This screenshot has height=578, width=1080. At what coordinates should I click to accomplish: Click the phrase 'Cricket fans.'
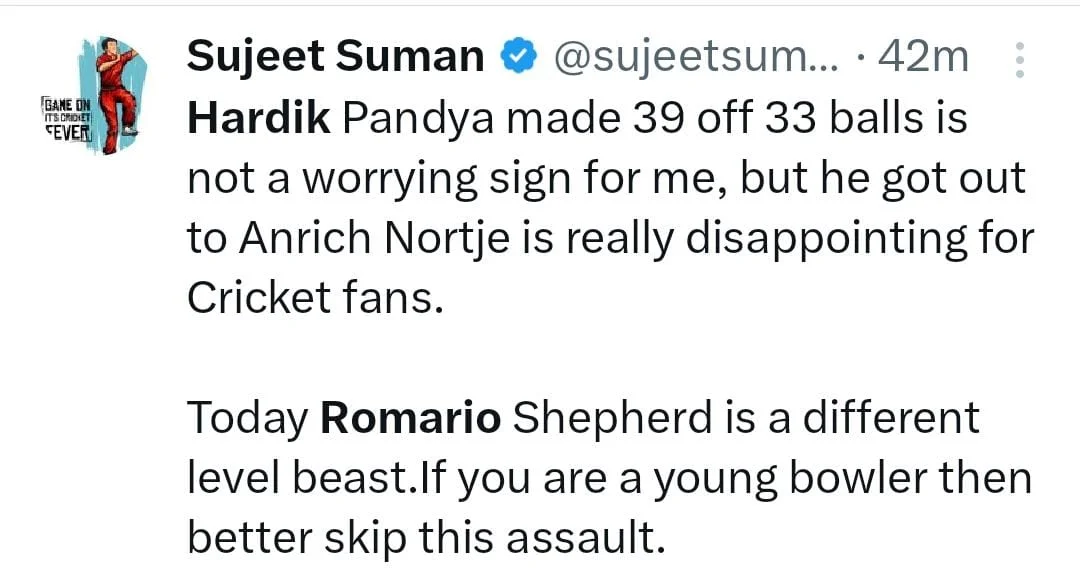[x=314, y=299]
